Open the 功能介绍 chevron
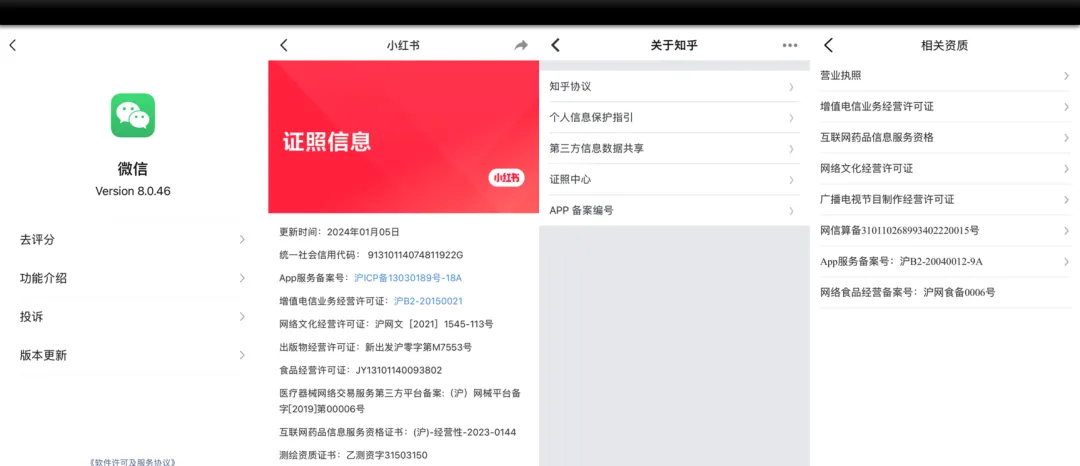 tap(242, 278)
